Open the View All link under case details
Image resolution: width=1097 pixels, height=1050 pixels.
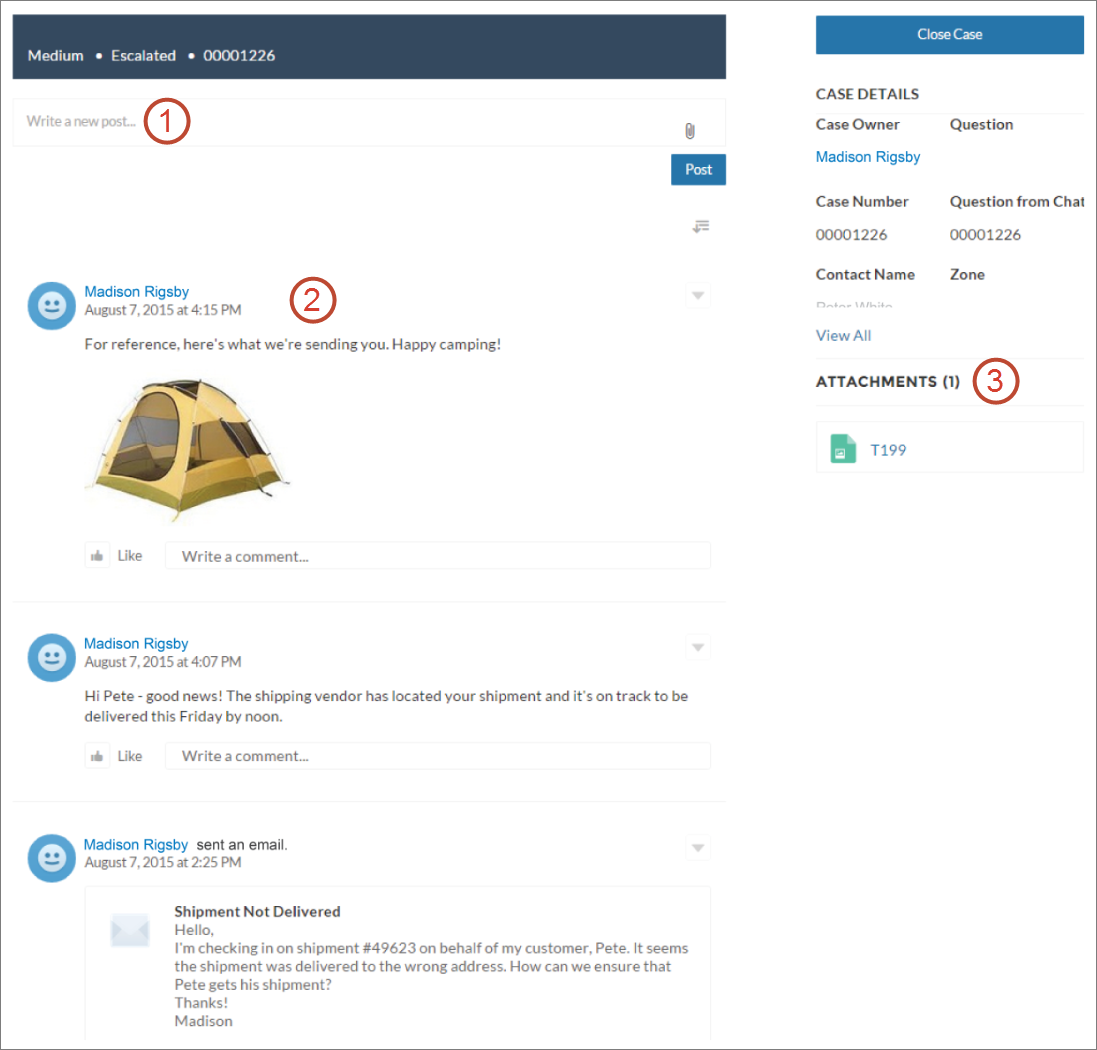(842, 335)
